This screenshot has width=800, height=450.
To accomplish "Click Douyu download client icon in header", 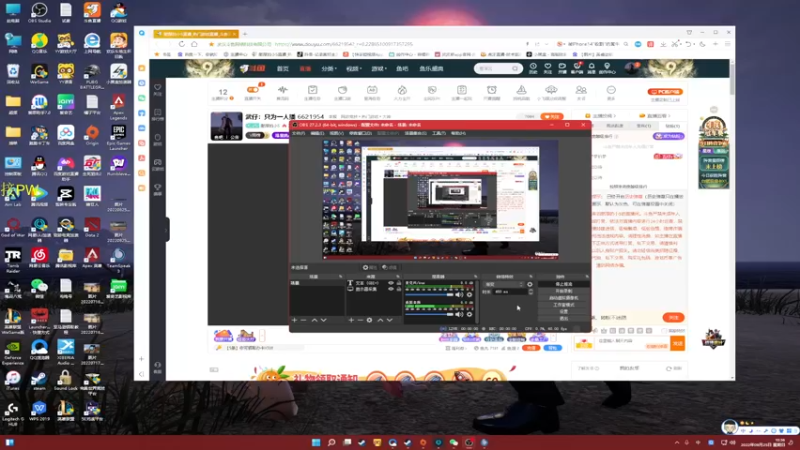I will (577, 68).
